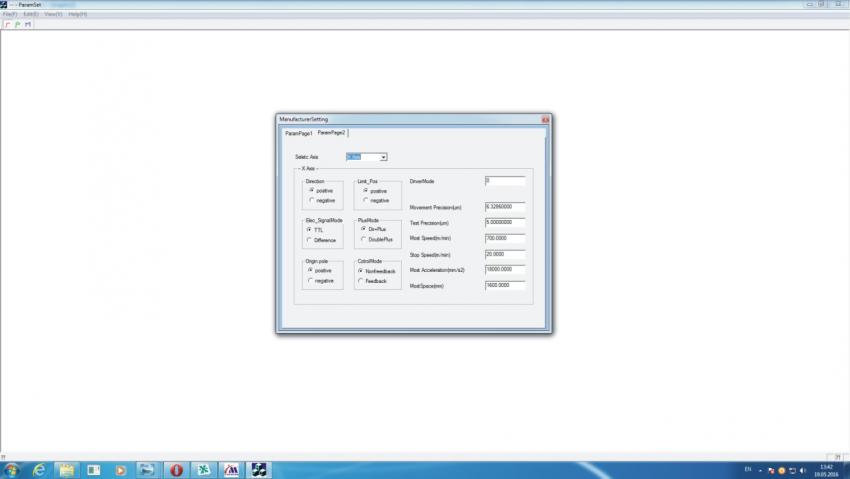Click the first red toolbar icon
This screenshot has height=479, width=850.
[8, 24]
